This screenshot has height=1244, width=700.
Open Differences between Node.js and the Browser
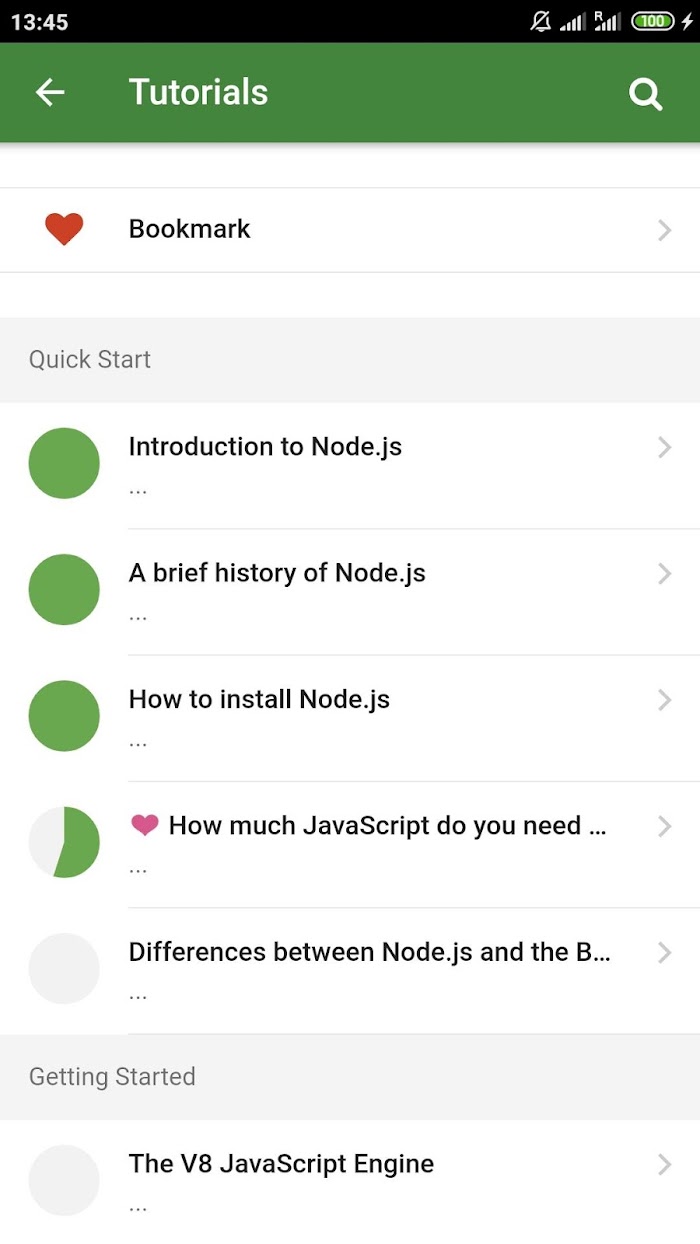(x=350, y=971)
